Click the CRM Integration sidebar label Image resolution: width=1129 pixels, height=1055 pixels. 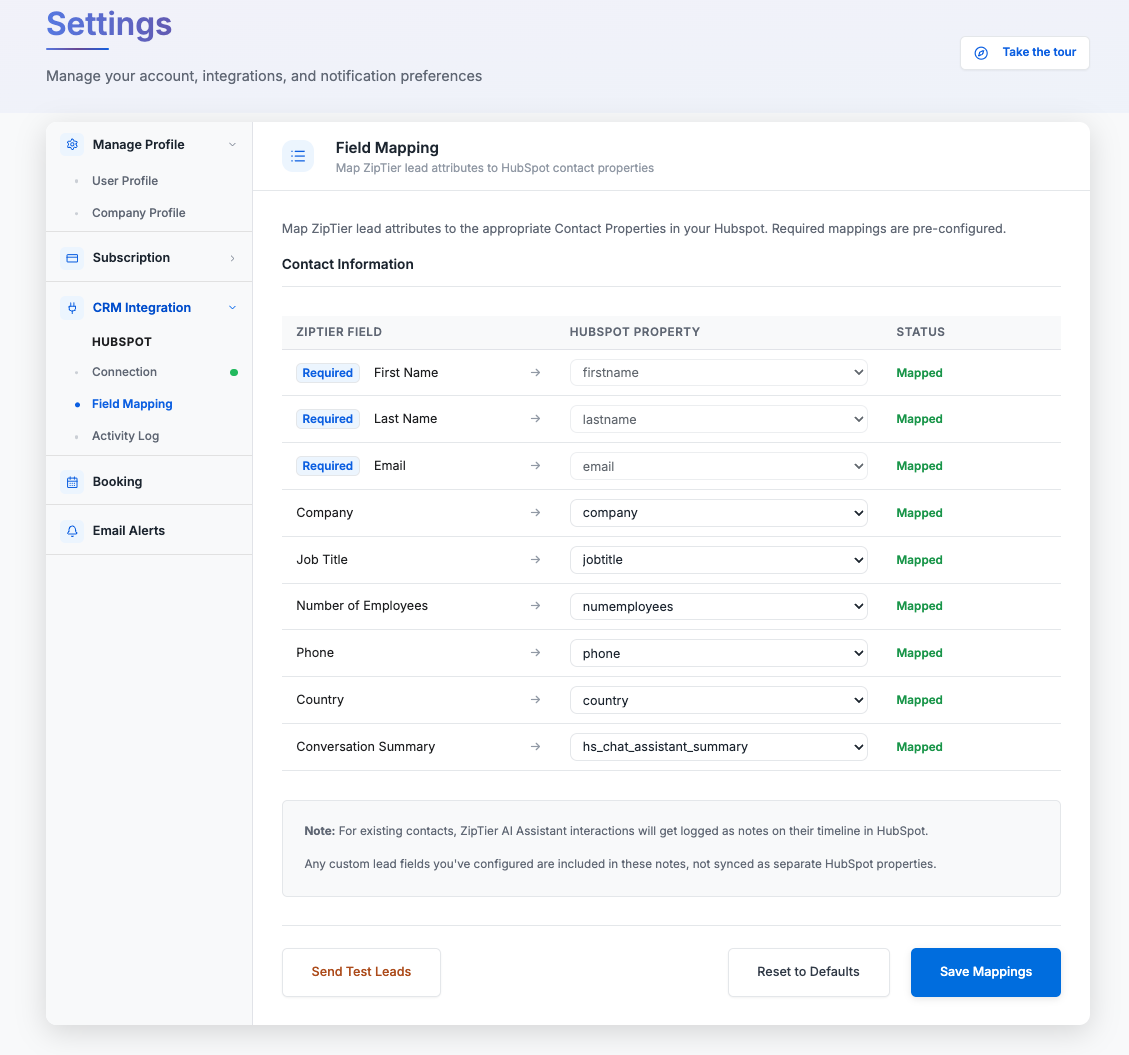coord(142,307)
